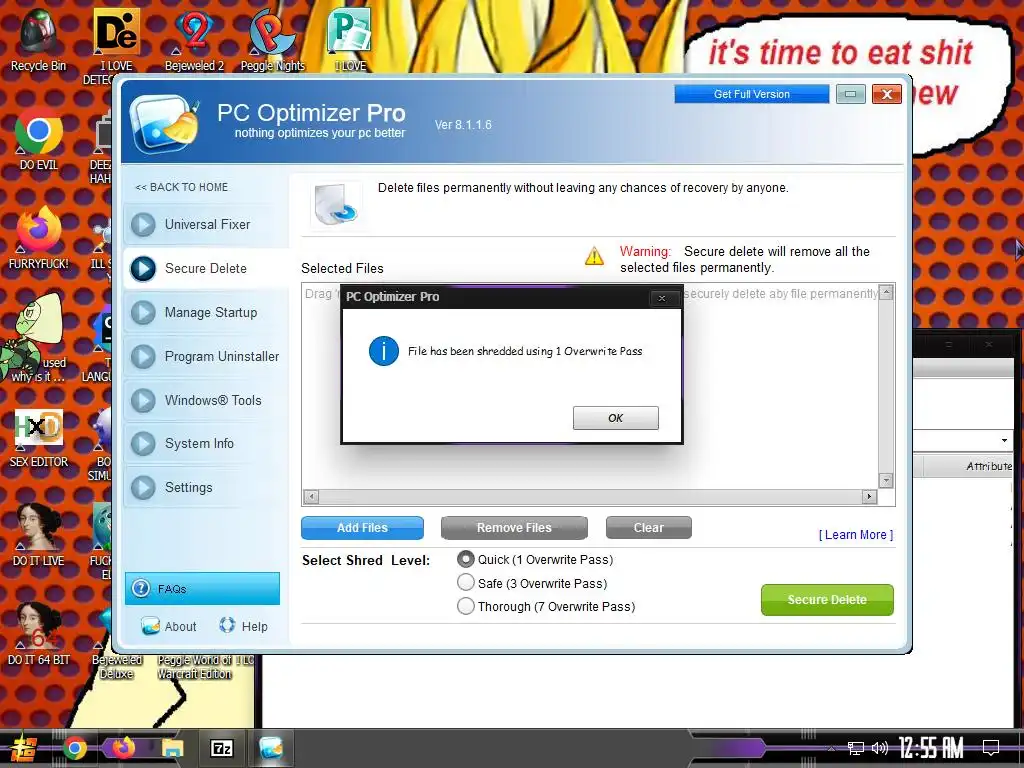This screenshot has height=768, width=1024.
Task: Click the volume icon in system tray
Action: click(x=880, y=748)
